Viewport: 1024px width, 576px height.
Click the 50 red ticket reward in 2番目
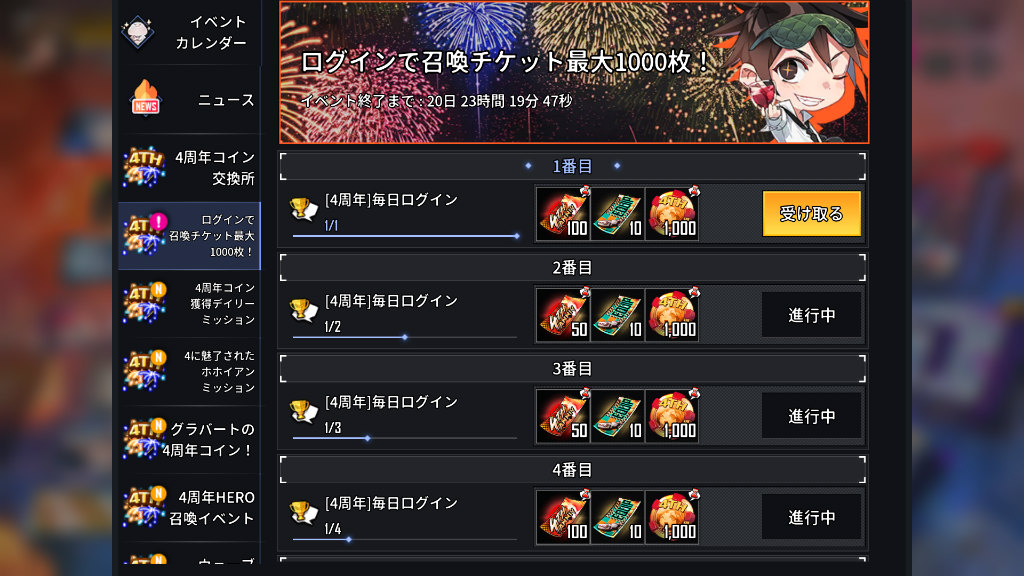[x=563, y=315]
